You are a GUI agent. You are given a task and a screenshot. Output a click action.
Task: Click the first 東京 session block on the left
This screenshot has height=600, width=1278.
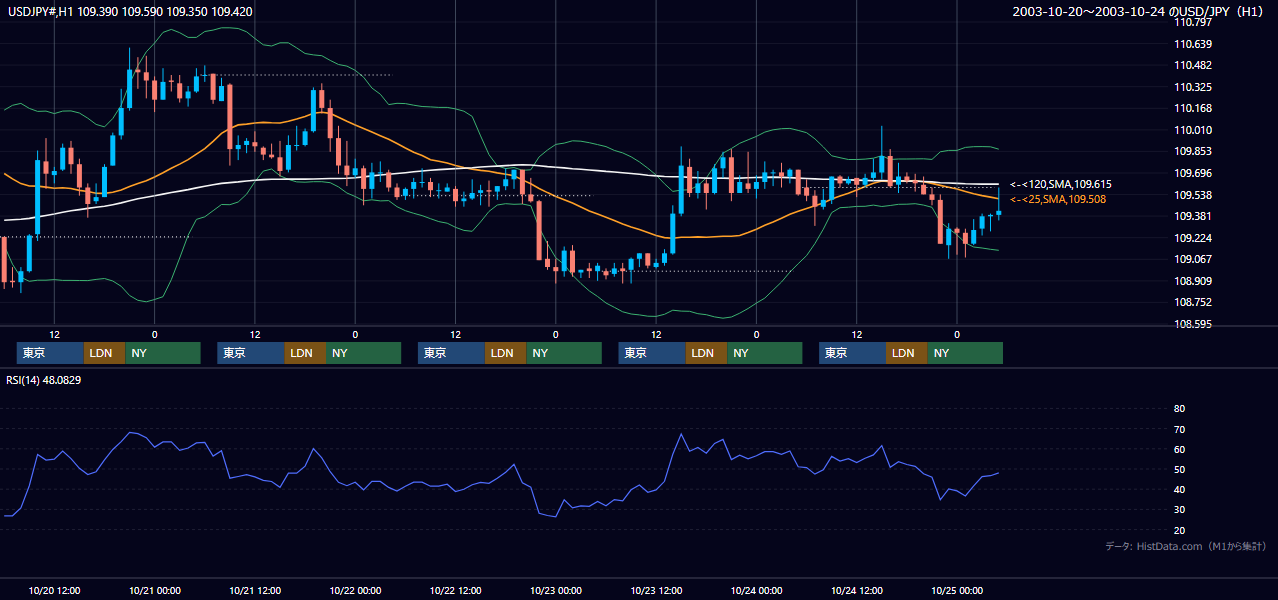[x=50, y=353]
